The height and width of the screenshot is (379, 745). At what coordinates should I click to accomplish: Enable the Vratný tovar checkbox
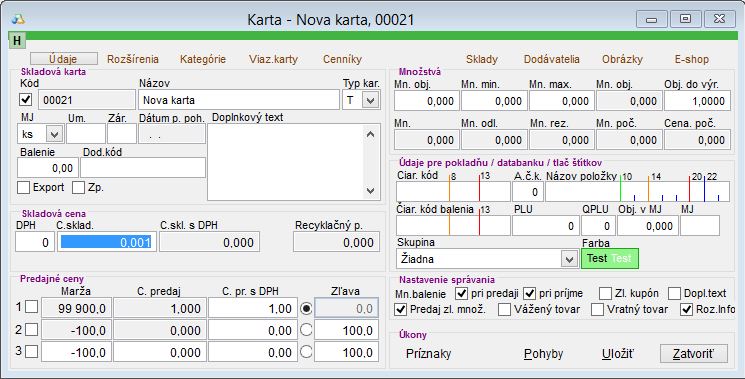coord(597,310)
